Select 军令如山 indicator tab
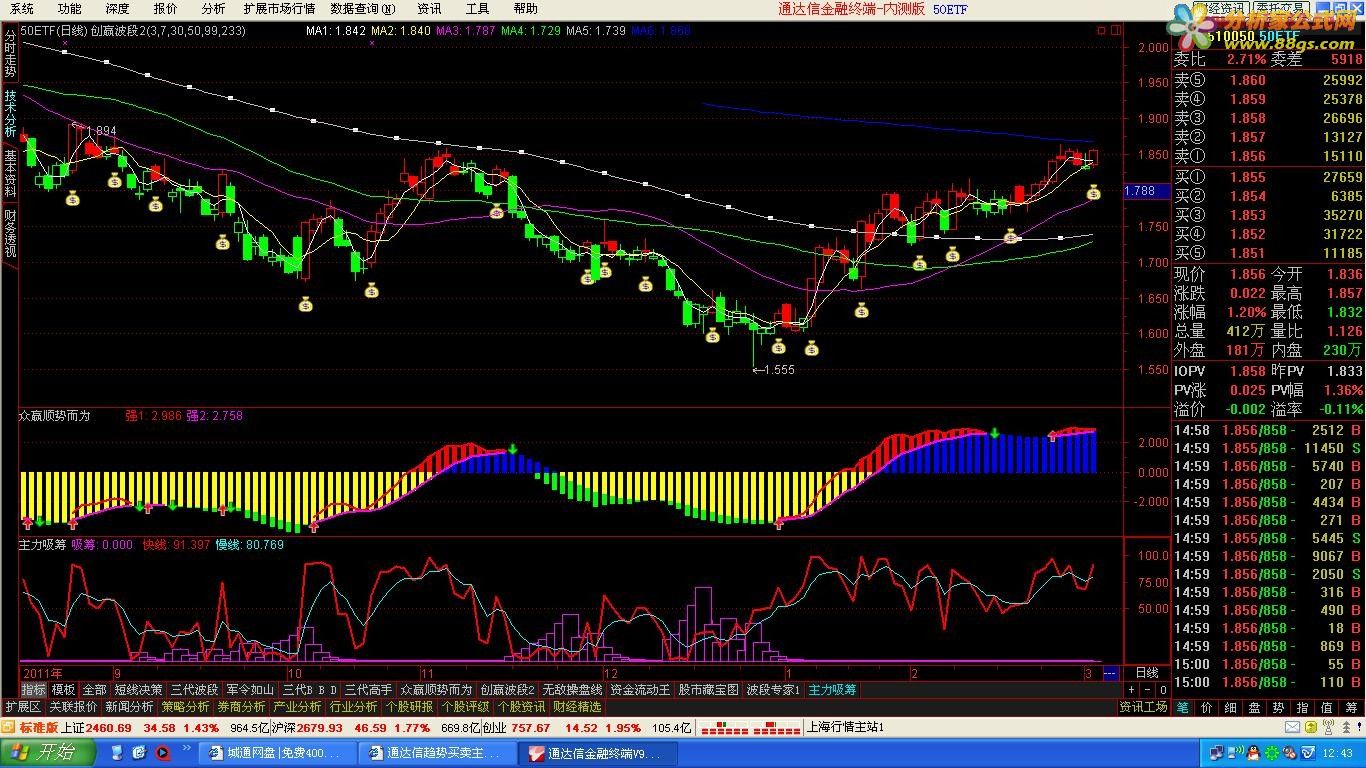 point(250,690)
